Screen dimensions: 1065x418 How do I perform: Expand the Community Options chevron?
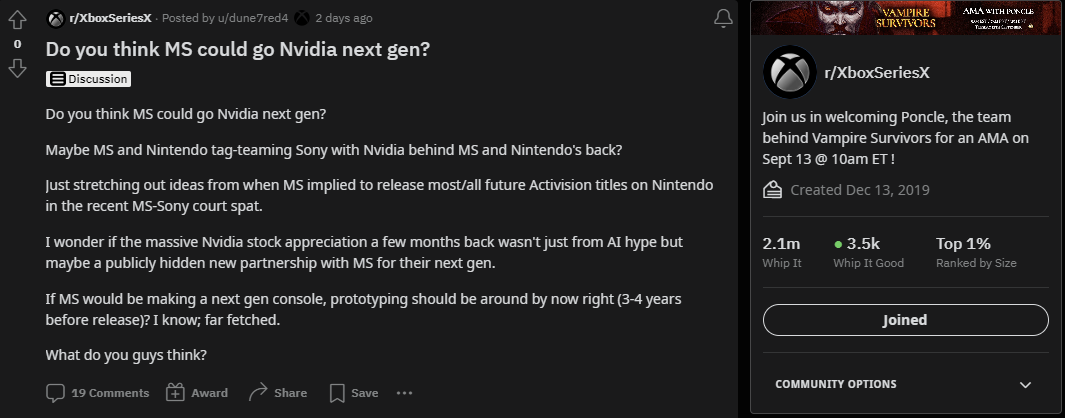coord(1026,385)
